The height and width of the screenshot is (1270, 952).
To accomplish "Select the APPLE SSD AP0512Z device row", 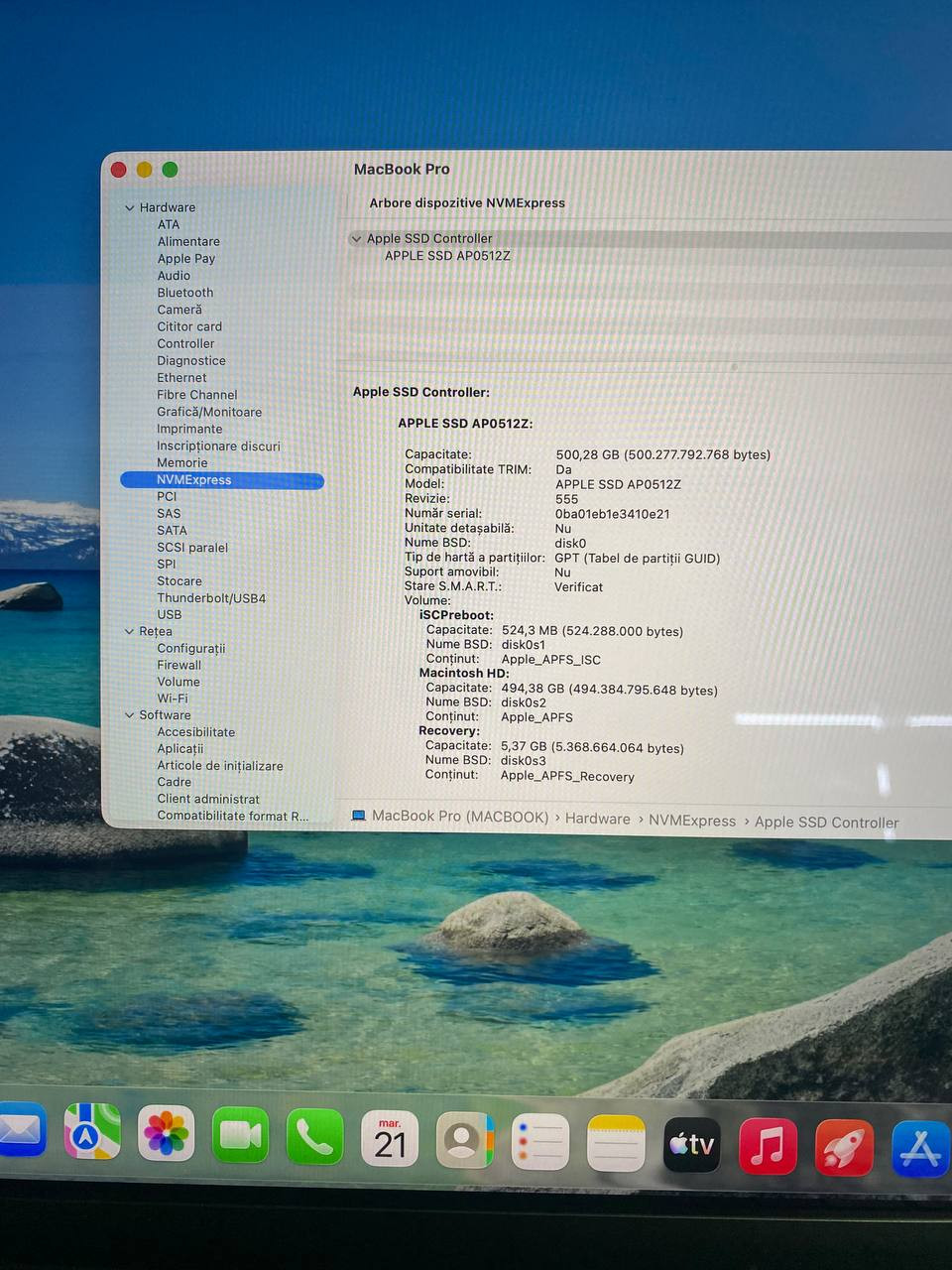I will pyautogui.click(x=447, y=256).
